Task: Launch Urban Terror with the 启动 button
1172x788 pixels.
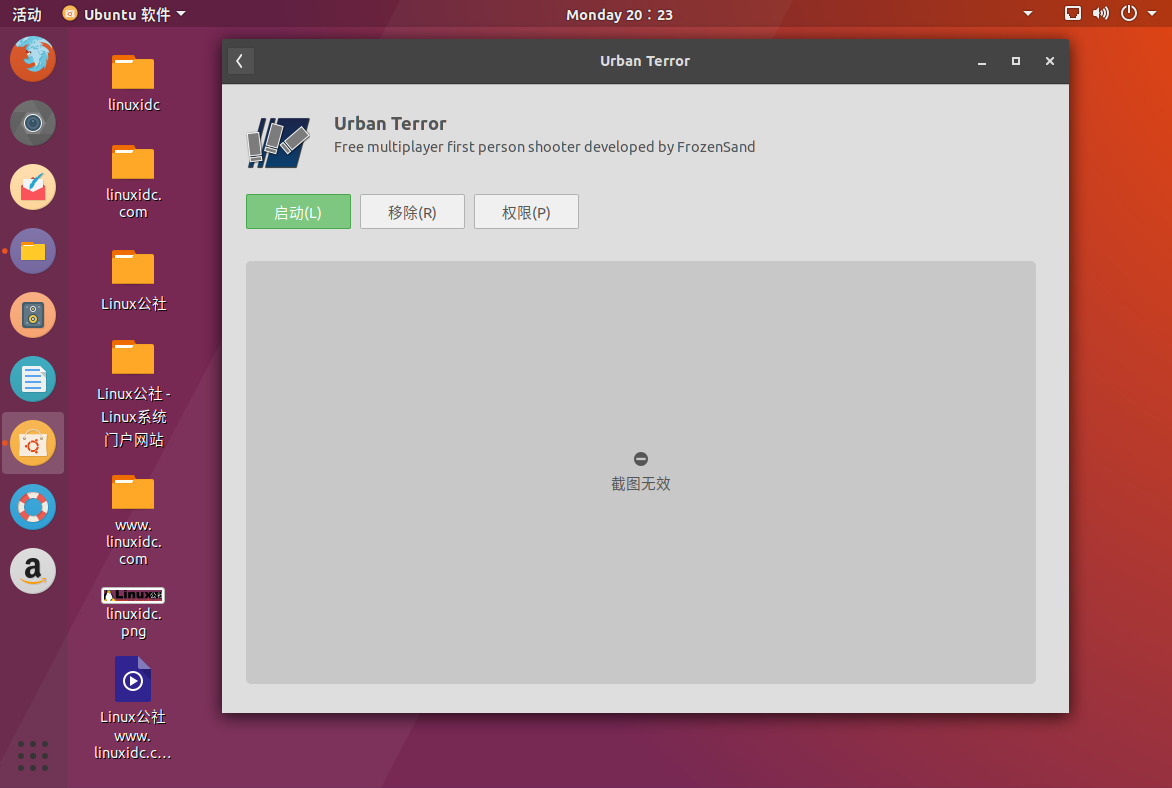Action: 298,212
